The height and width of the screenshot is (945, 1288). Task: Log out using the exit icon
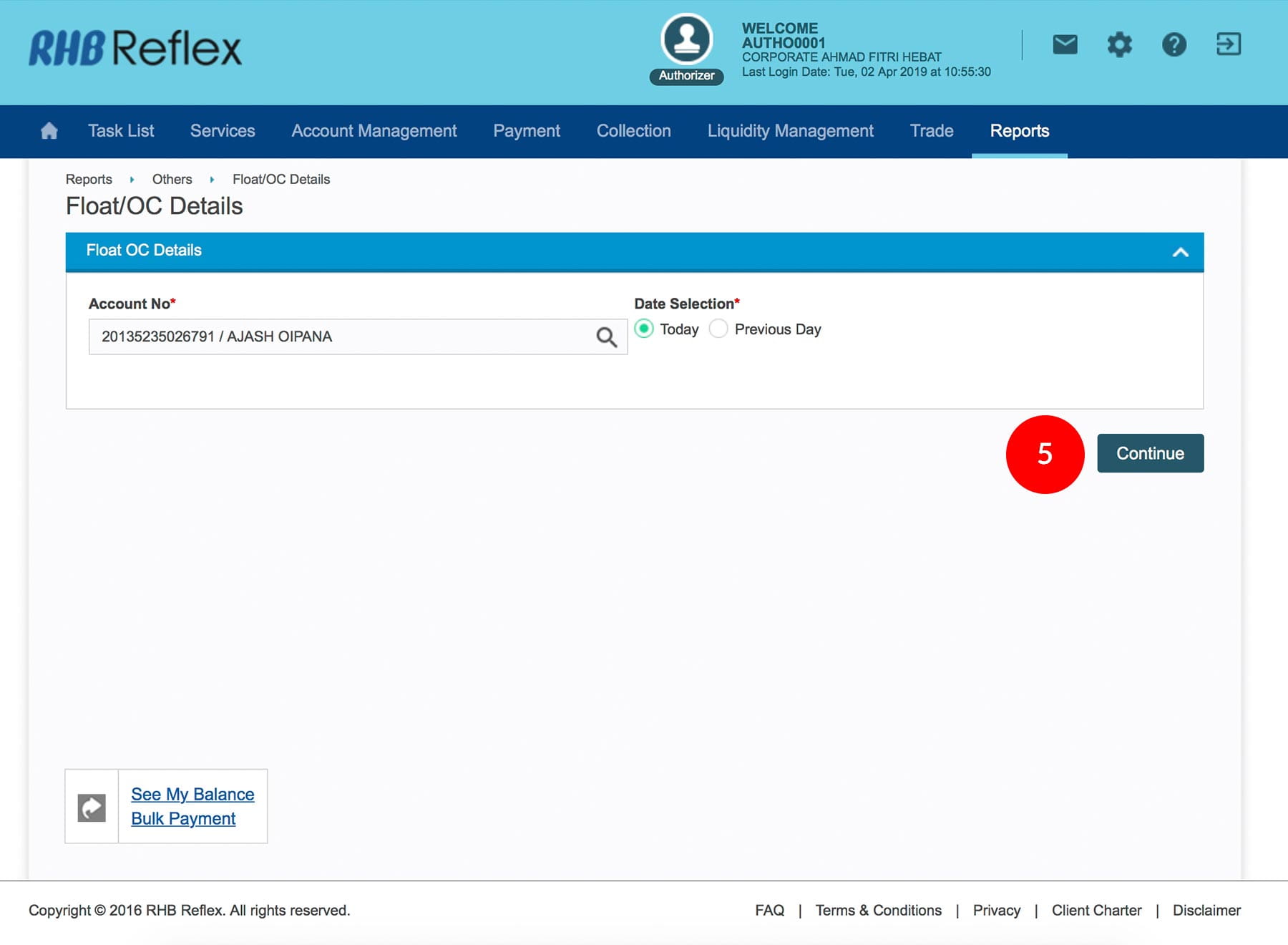coord(1228,44)
